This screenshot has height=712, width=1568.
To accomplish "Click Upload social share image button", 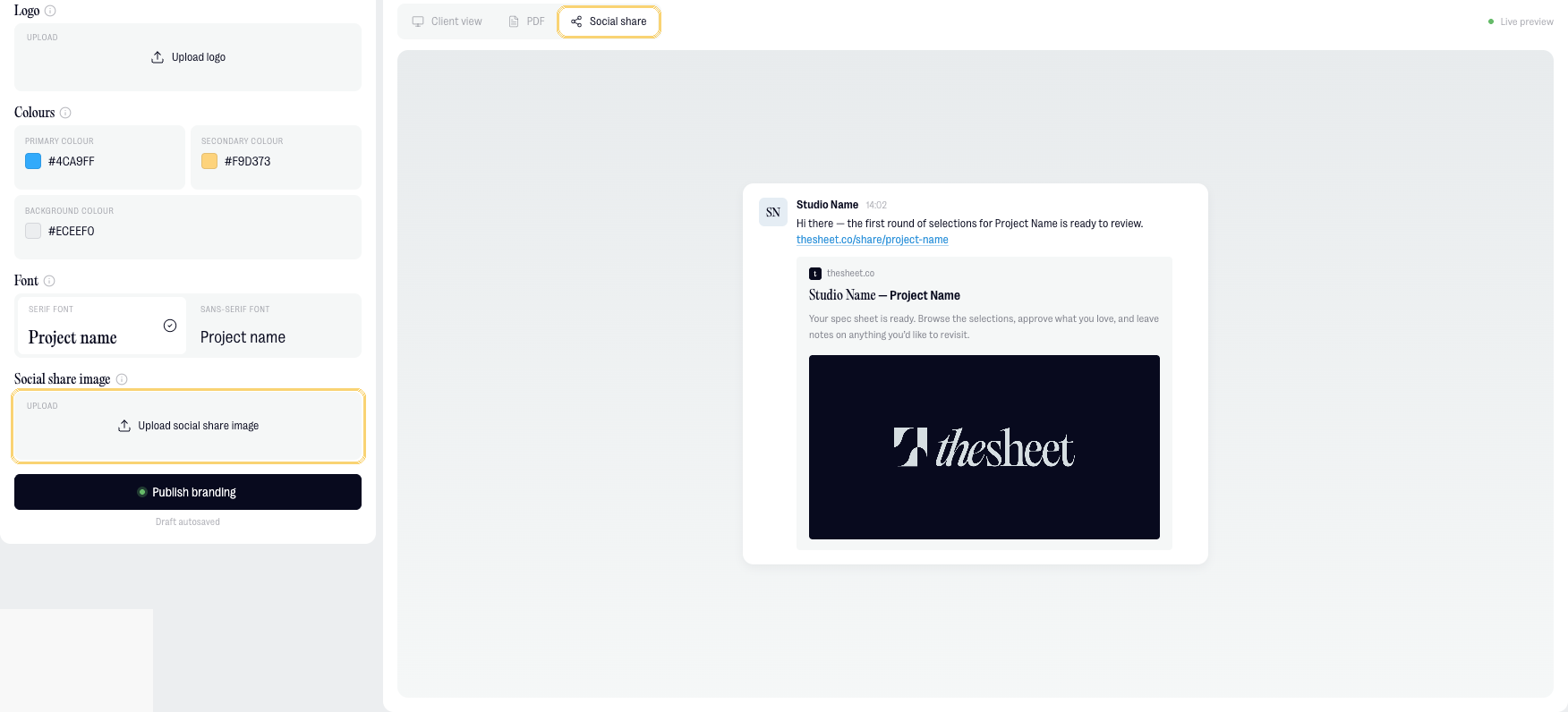I will [188, 426].
